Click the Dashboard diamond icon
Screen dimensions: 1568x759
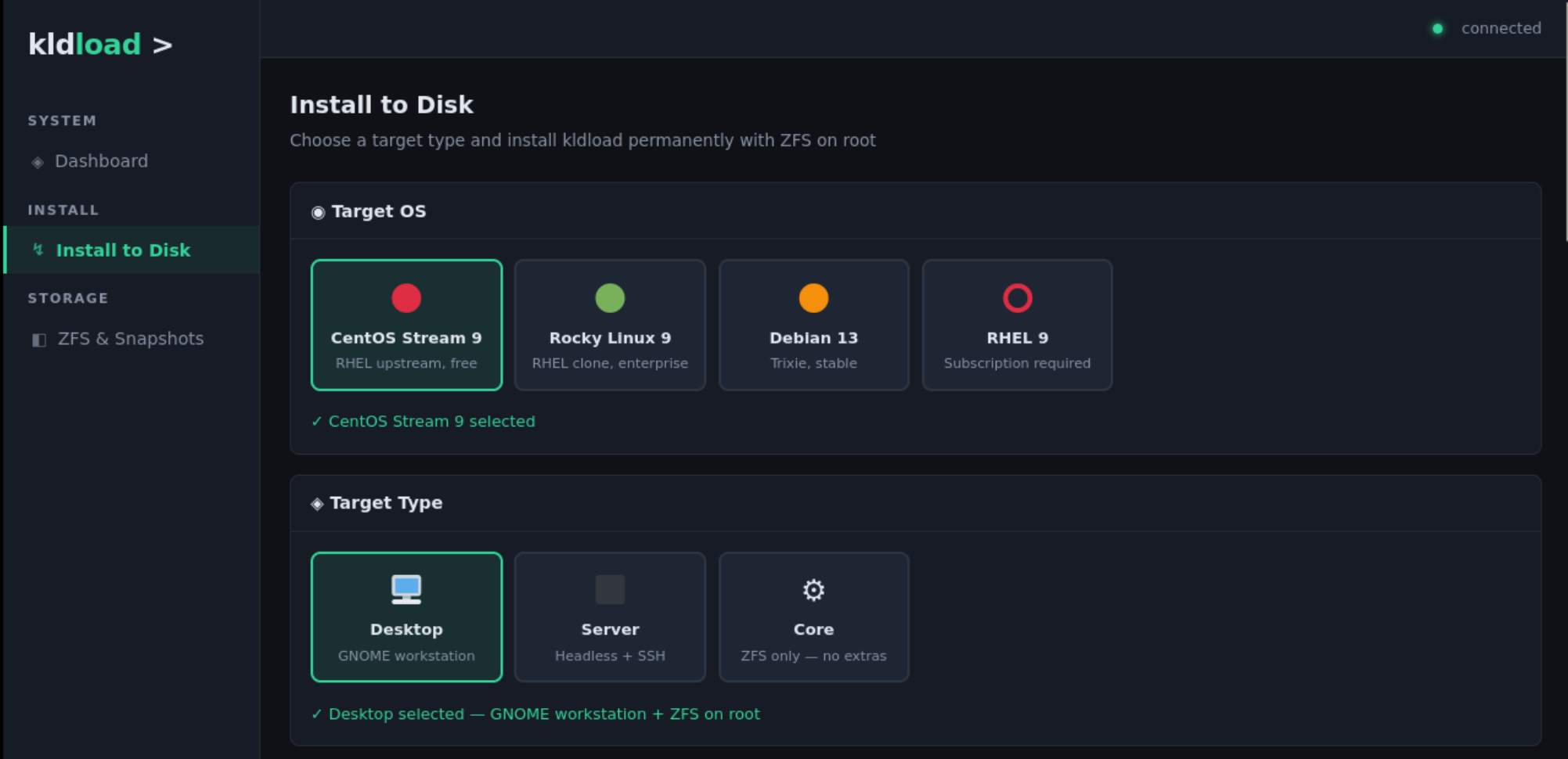pyautogui.click(x=36, y=161)
